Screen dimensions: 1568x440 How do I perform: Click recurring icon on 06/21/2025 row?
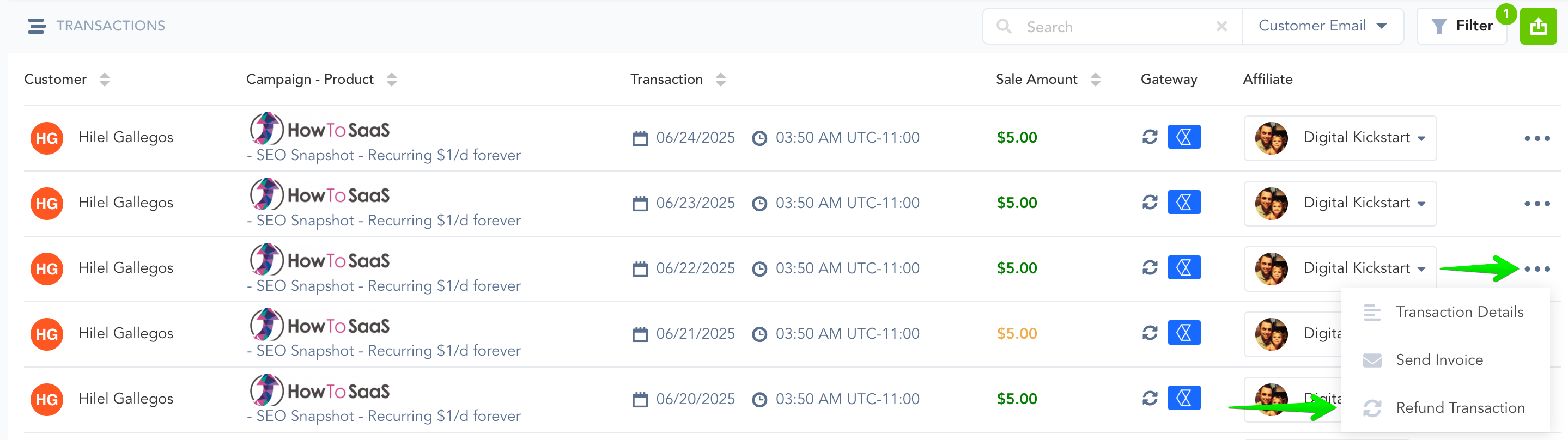(x=1149, y=333)
